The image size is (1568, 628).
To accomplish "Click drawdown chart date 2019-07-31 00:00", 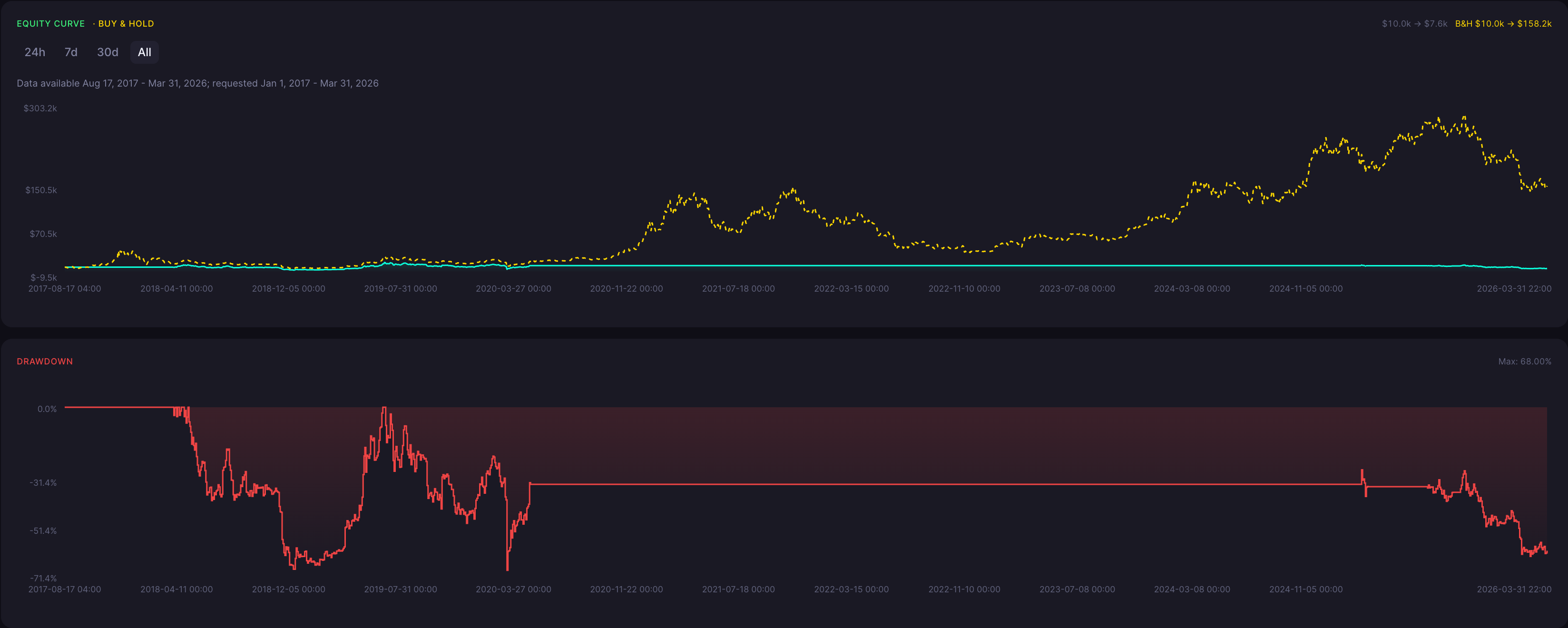I will (401, 589).
